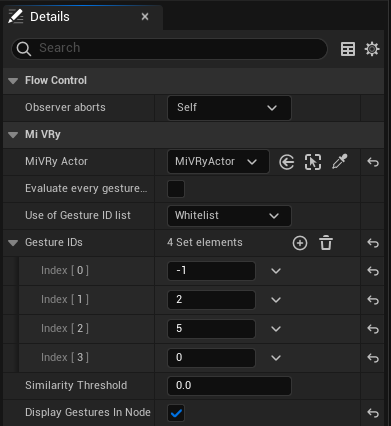Open the MiVRy Actor dropdown

click(218, 162)
